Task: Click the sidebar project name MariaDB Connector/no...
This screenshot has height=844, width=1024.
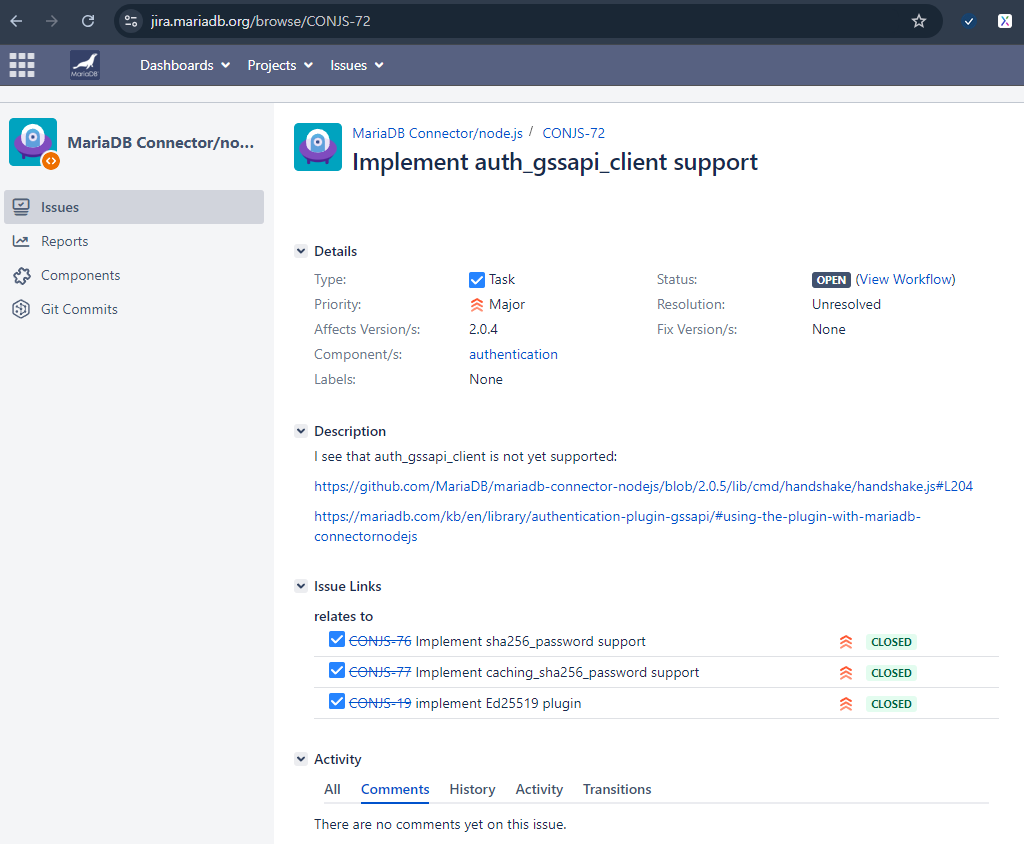Action: (161, 142)
